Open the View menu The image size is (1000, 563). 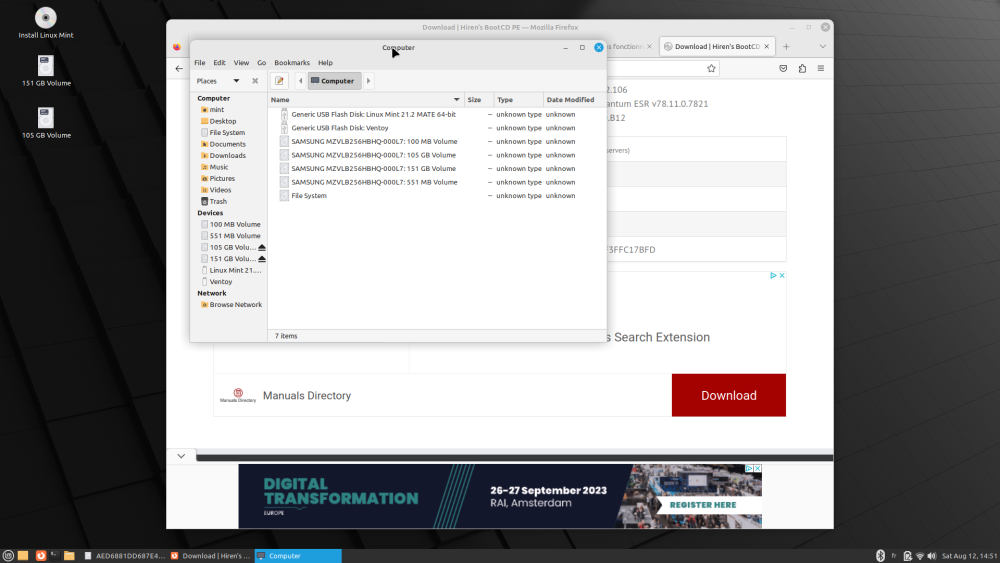(x=241, y=62)
